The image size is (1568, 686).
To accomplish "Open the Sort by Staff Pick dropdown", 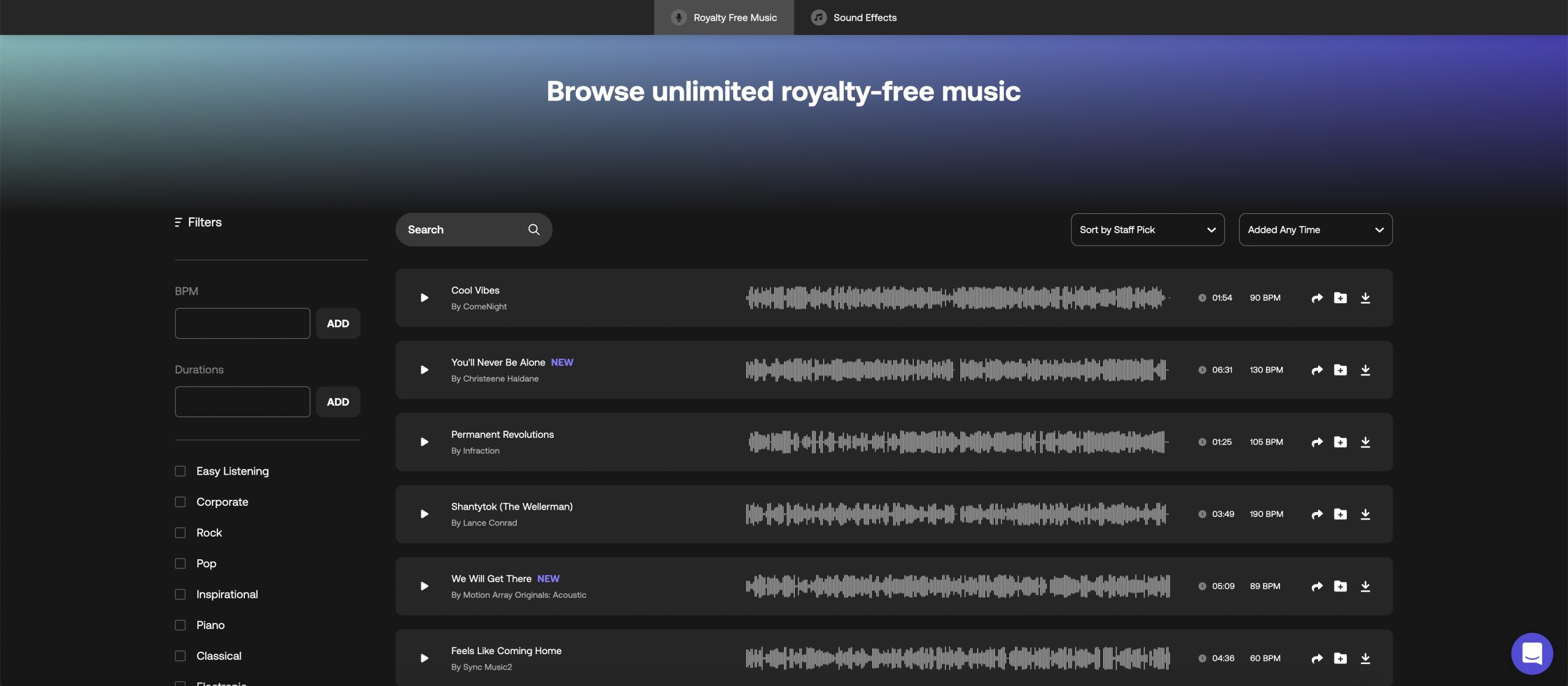I will [1147, 230].
